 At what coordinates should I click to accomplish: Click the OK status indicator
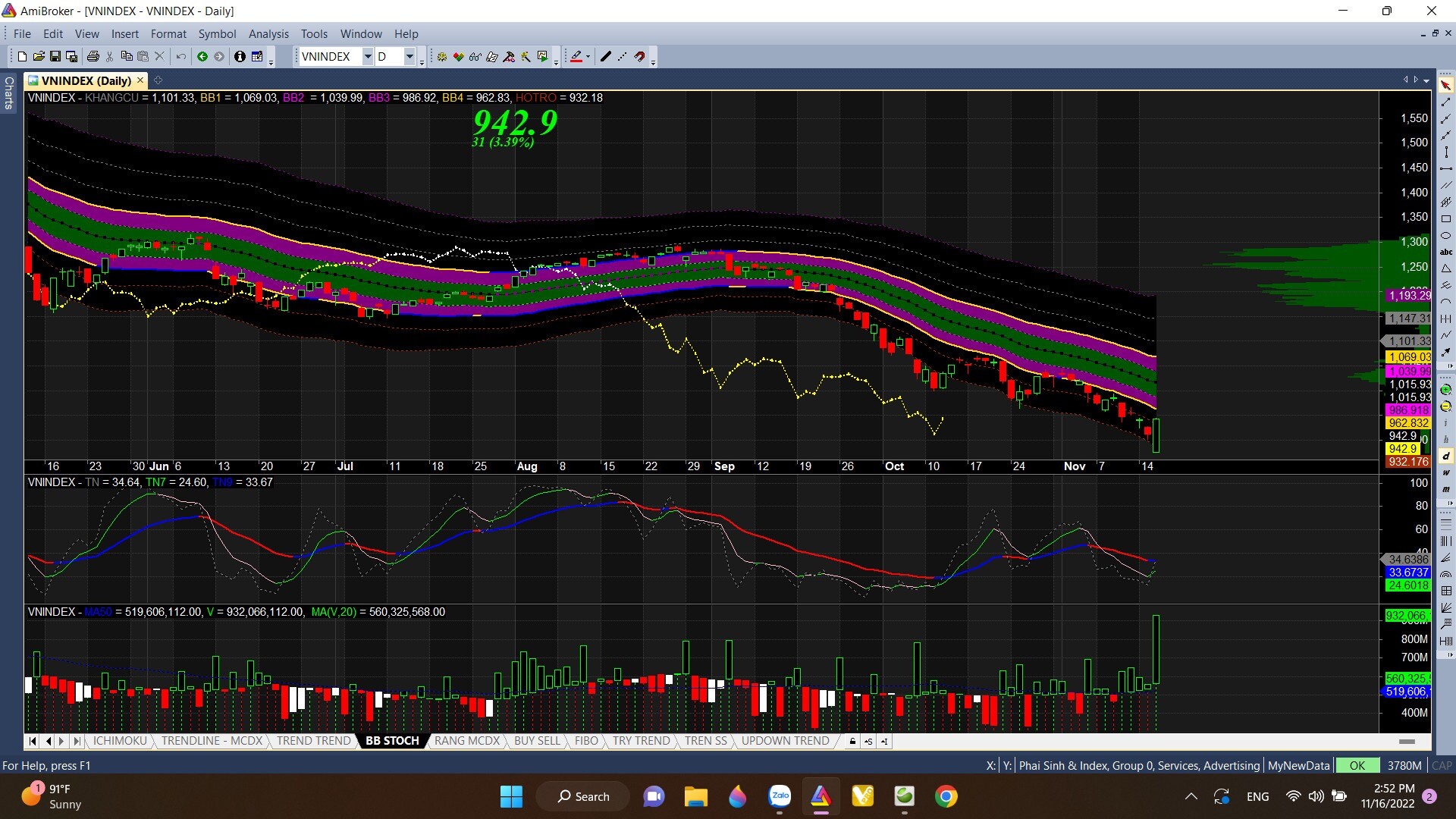click(1357, 765)
